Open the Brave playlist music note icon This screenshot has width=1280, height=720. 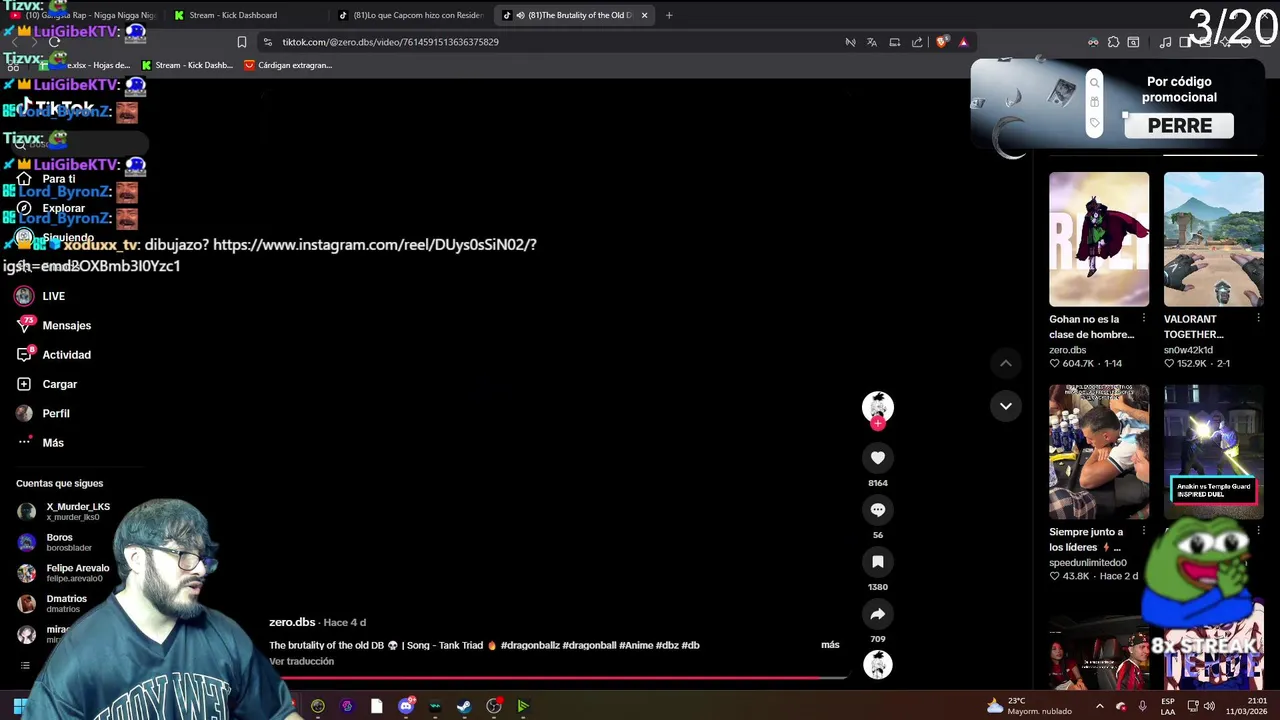[x=1165, y=42]
